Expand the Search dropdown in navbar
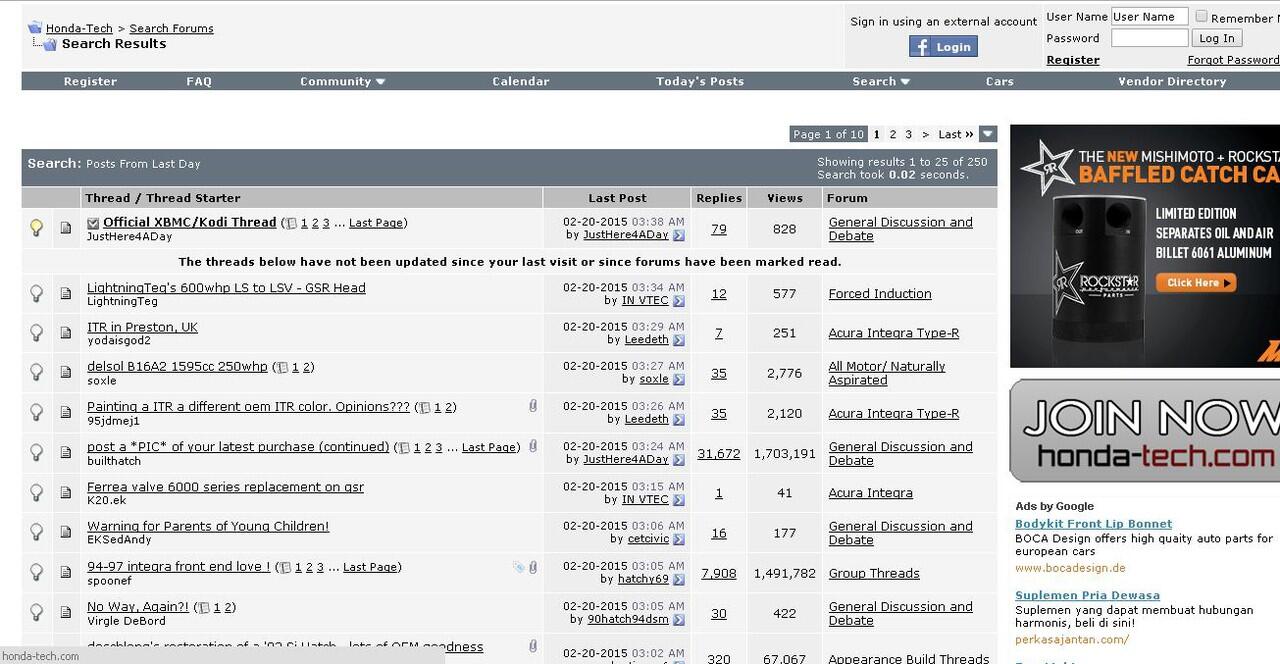Screen dimensions: 1280x664 pos(881,81)
